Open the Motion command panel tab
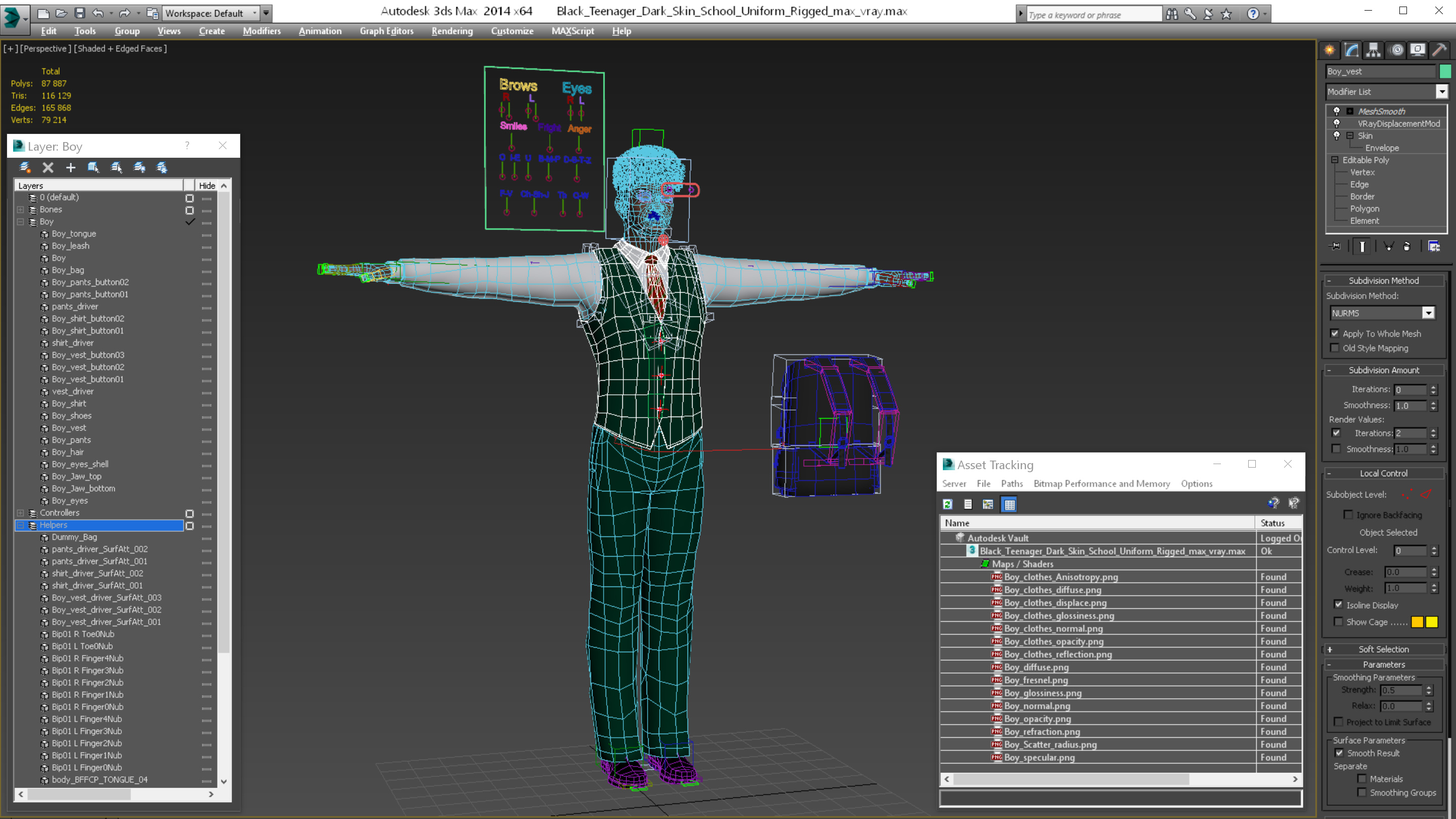Viewport: 1456px width, 819px height. click(x=1397, y=51)
